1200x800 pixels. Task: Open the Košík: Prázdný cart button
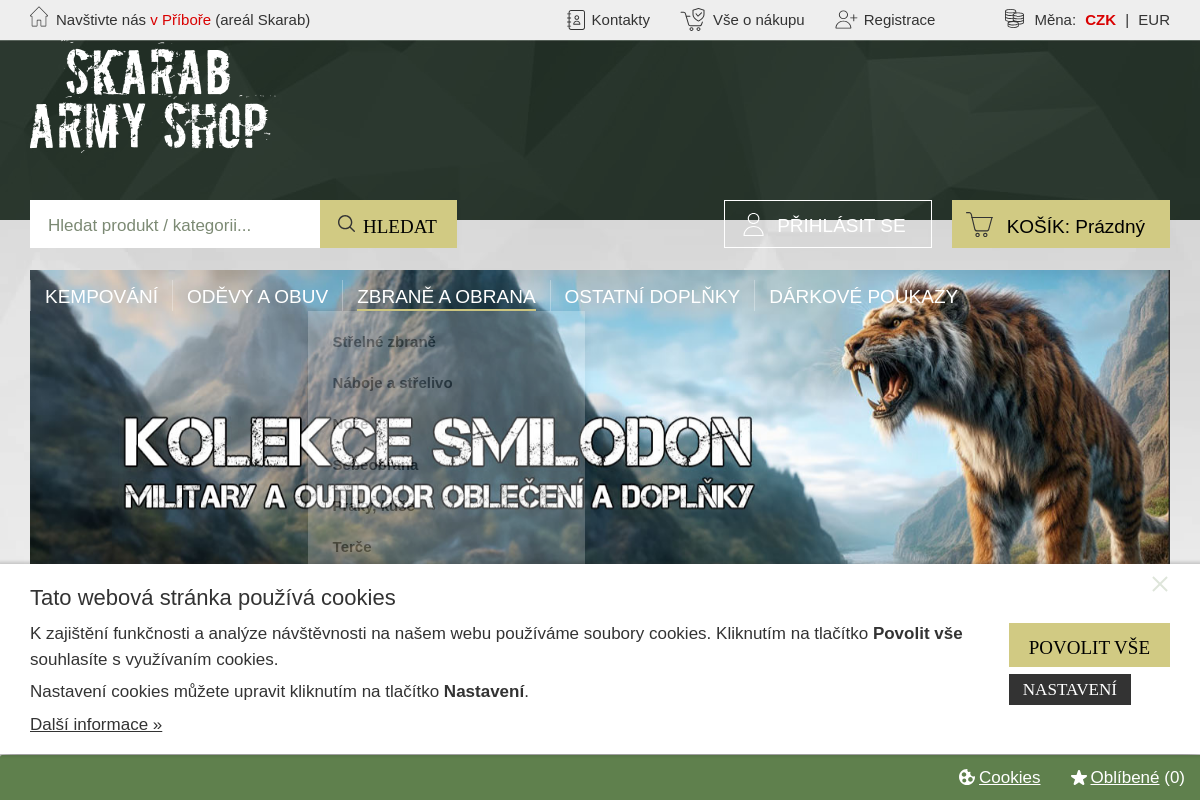coord(1061,224)
